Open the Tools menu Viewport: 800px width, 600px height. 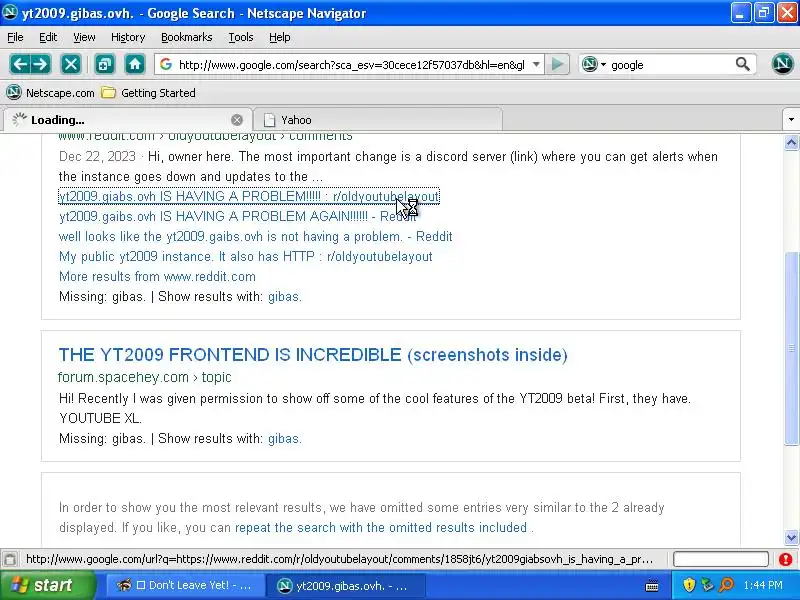tap(241, 37)
